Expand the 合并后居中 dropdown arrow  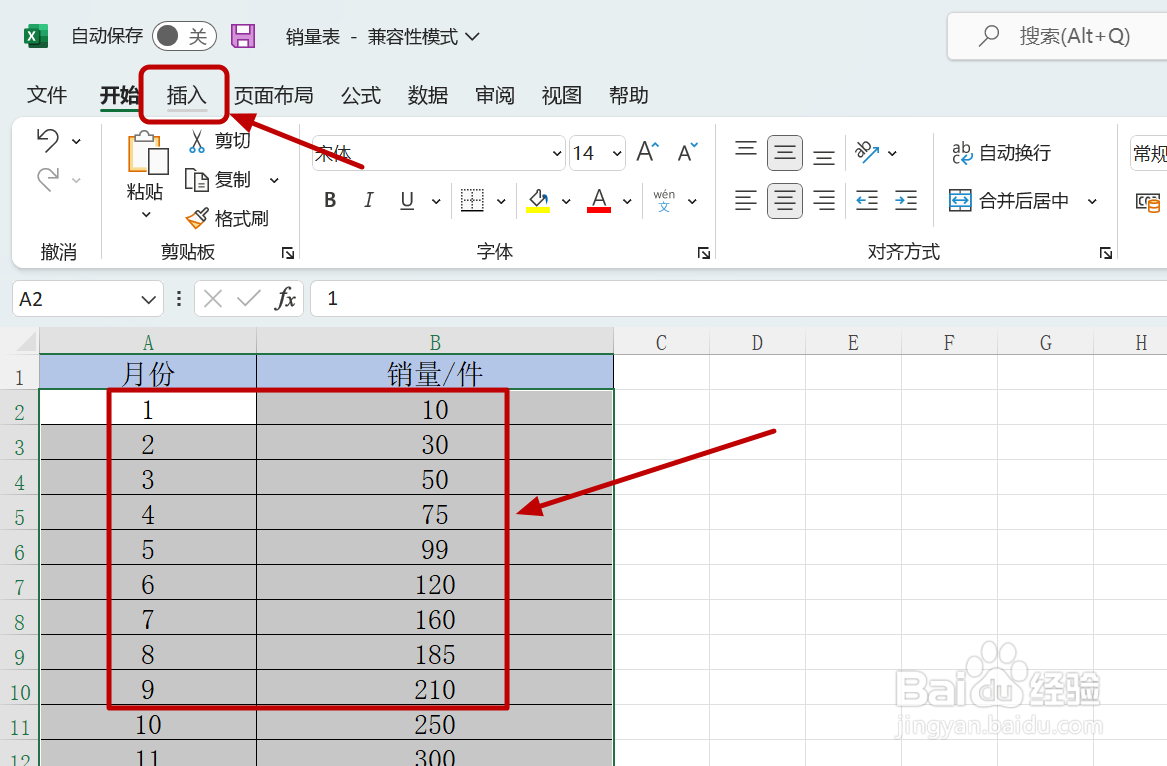tap(1092, 201)
